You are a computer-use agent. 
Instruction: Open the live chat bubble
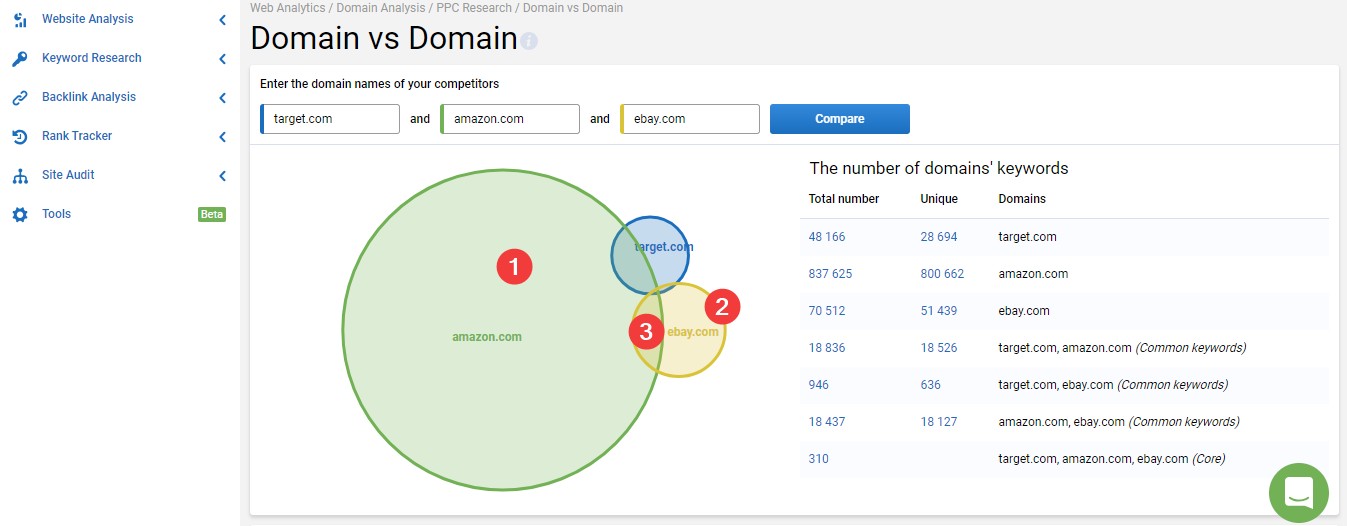[1298, 492]
